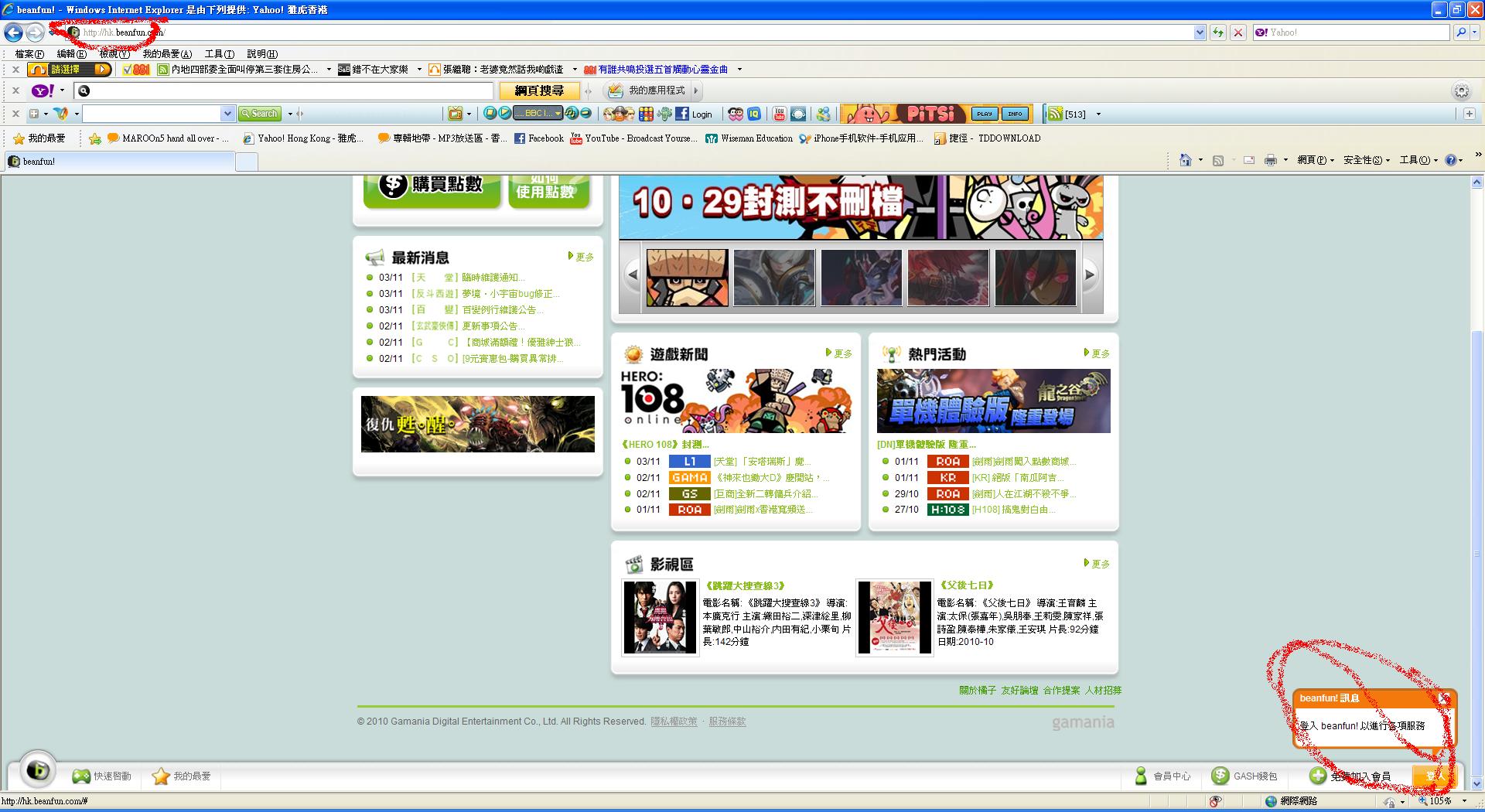Click the colorful grid icon in the toolbar

point(646,114)
